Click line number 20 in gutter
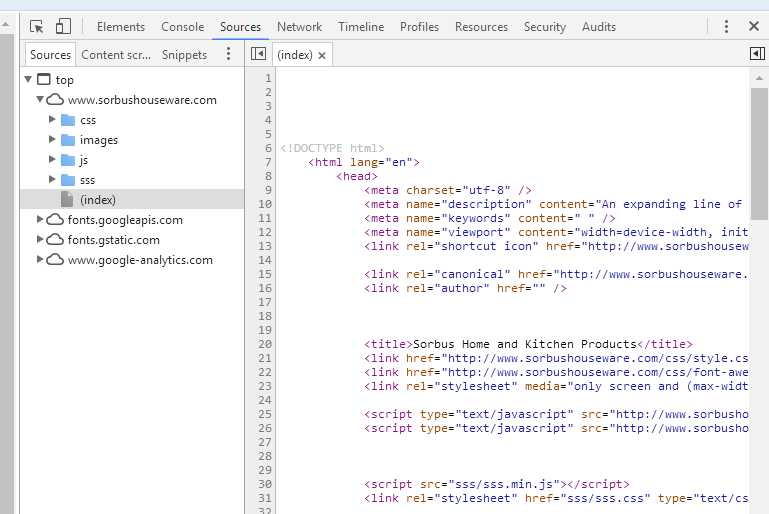 pyautogui.click(x=265, y=344)
